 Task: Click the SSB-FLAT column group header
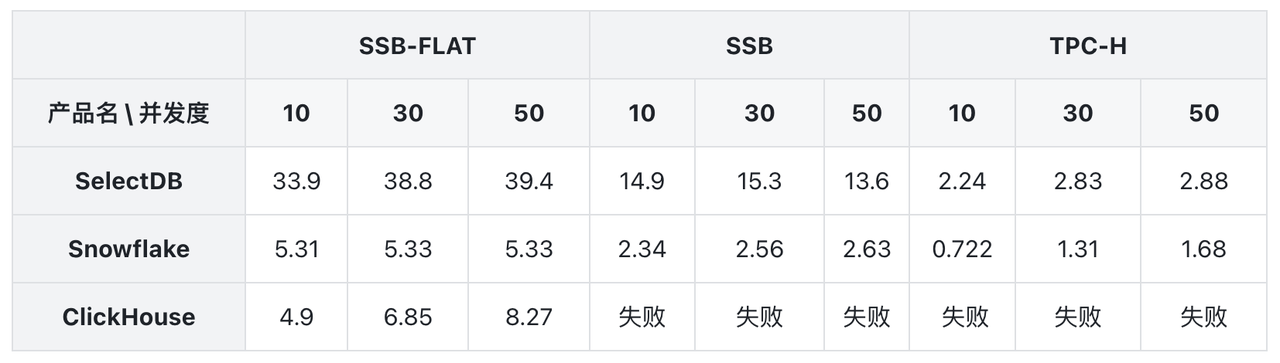[417, 45]
